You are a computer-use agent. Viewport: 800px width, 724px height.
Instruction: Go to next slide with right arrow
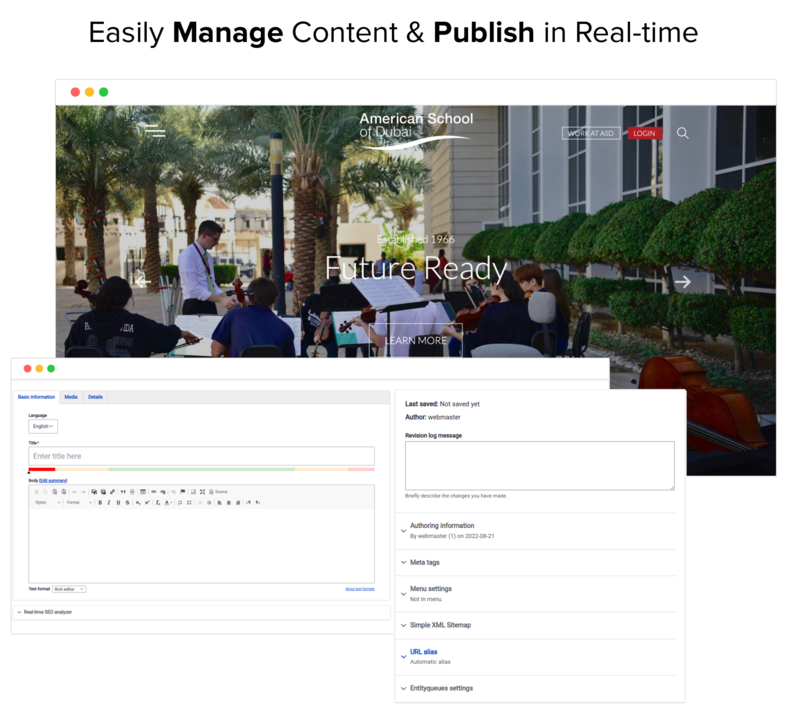(683, 282)
